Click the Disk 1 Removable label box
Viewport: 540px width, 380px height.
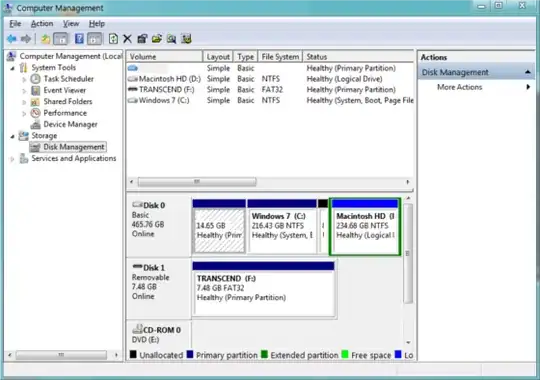coord(159,289)
